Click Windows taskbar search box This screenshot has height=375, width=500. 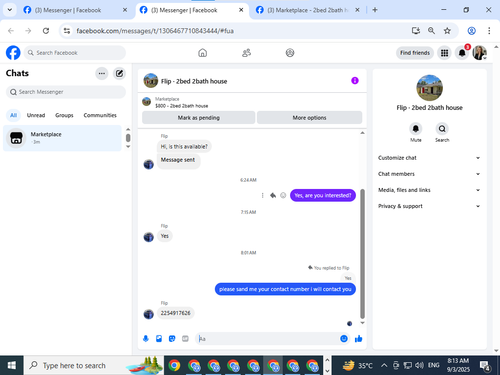94,365
